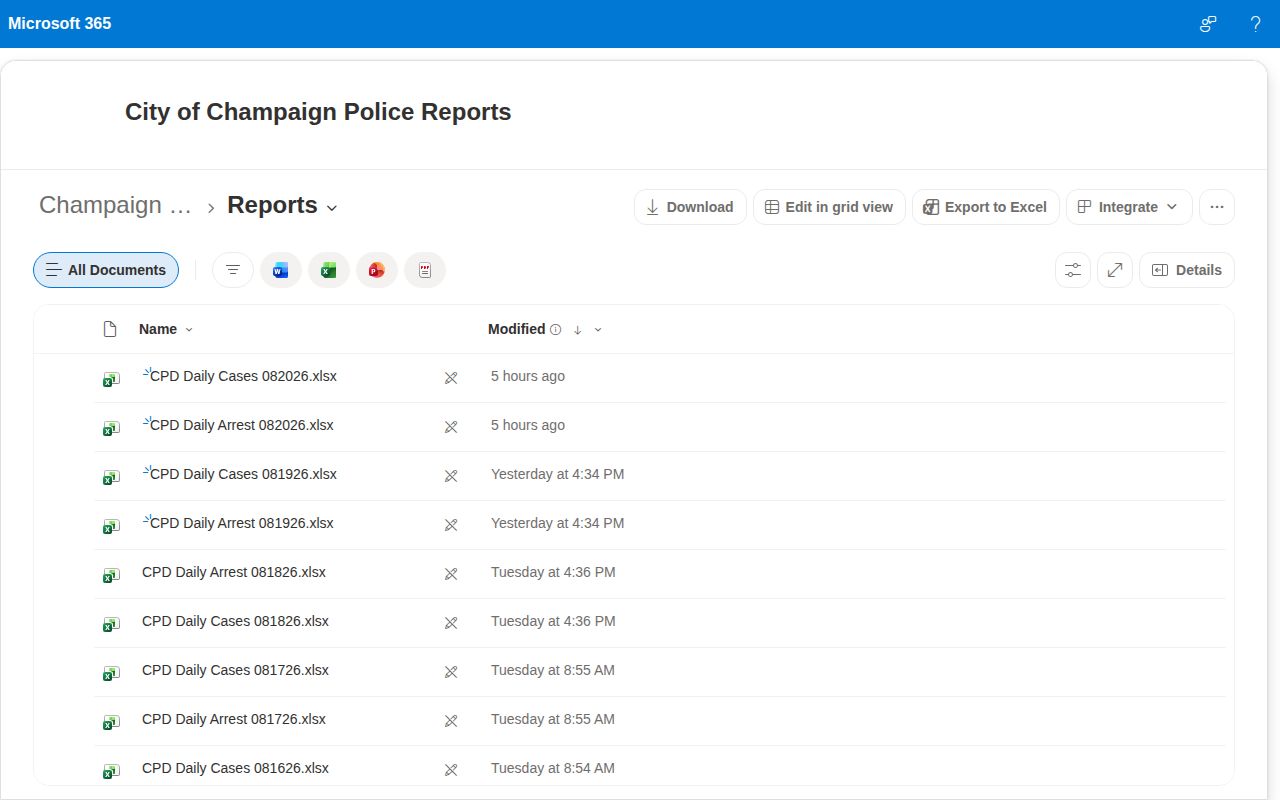The image size is (1280, 800).
Task: Filter by PowerPoint files icon
Action: pos(377,270)
